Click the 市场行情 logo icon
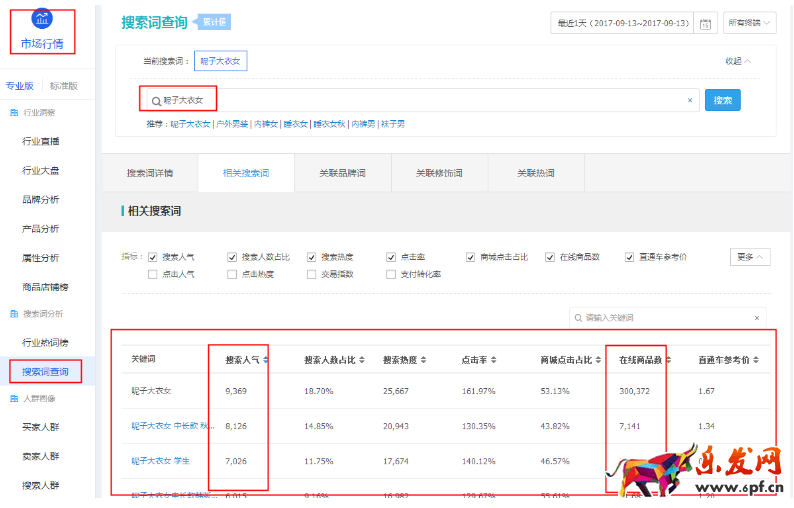Image resolution: width=794 pixels, height=508 pixels. click(42, 19)
